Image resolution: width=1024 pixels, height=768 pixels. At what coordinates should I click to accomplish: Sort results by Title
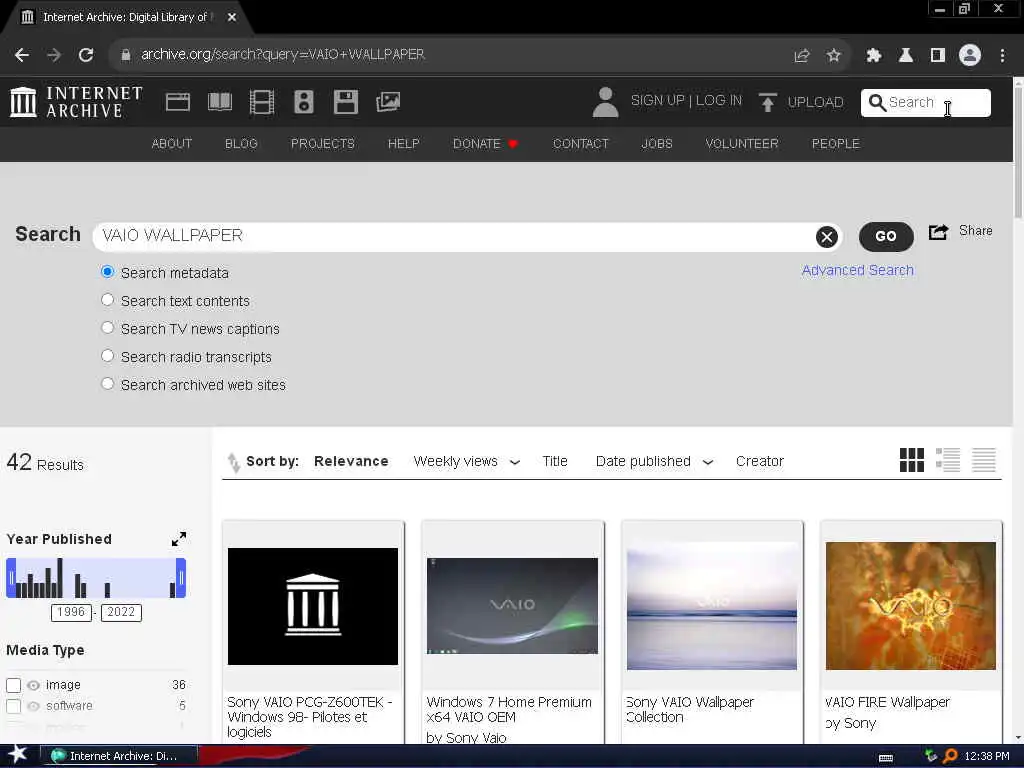555,462
